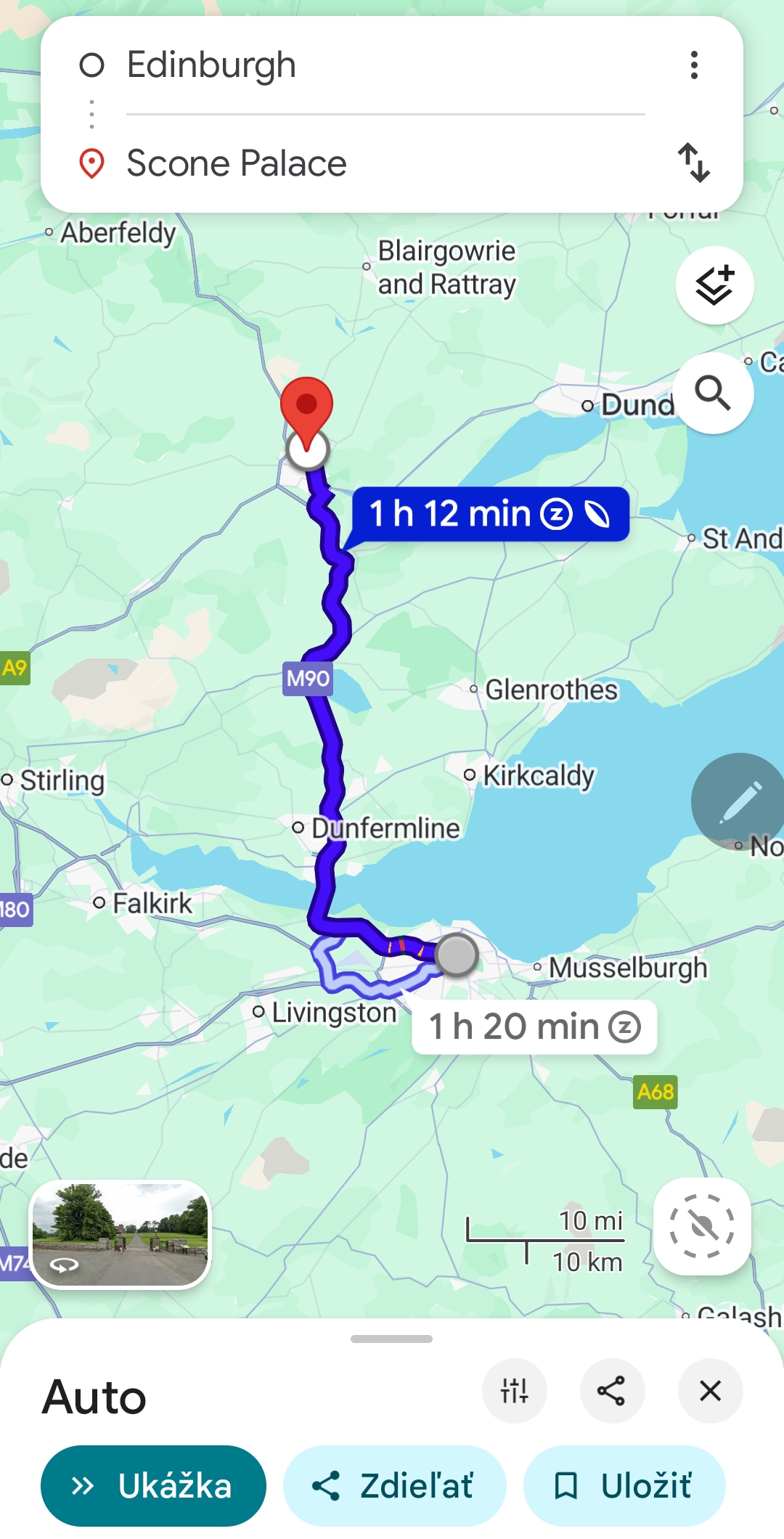Edit the Scone Palace destination field
The height and width of the screenshot is (1539, 784).
click(x=385, y=163)
